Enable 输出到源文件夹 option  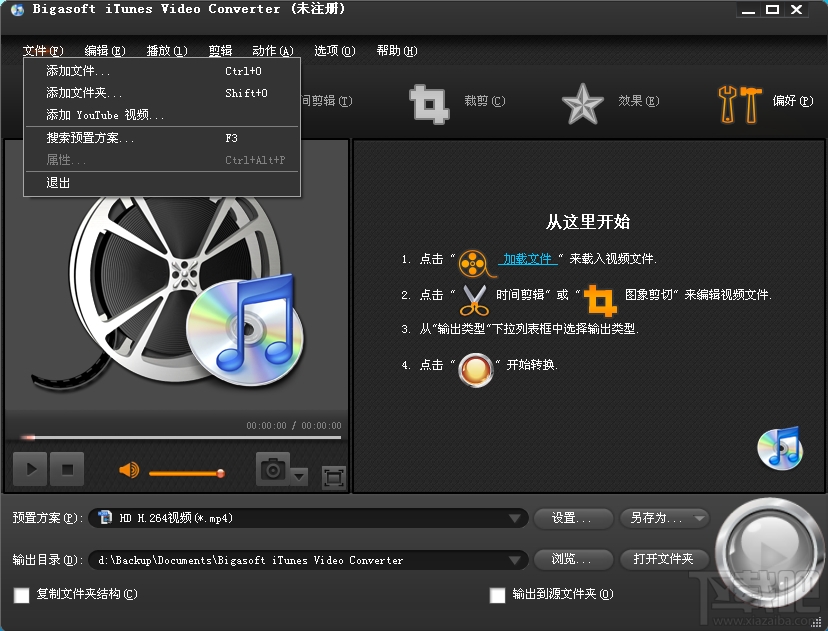pos(497,595)
